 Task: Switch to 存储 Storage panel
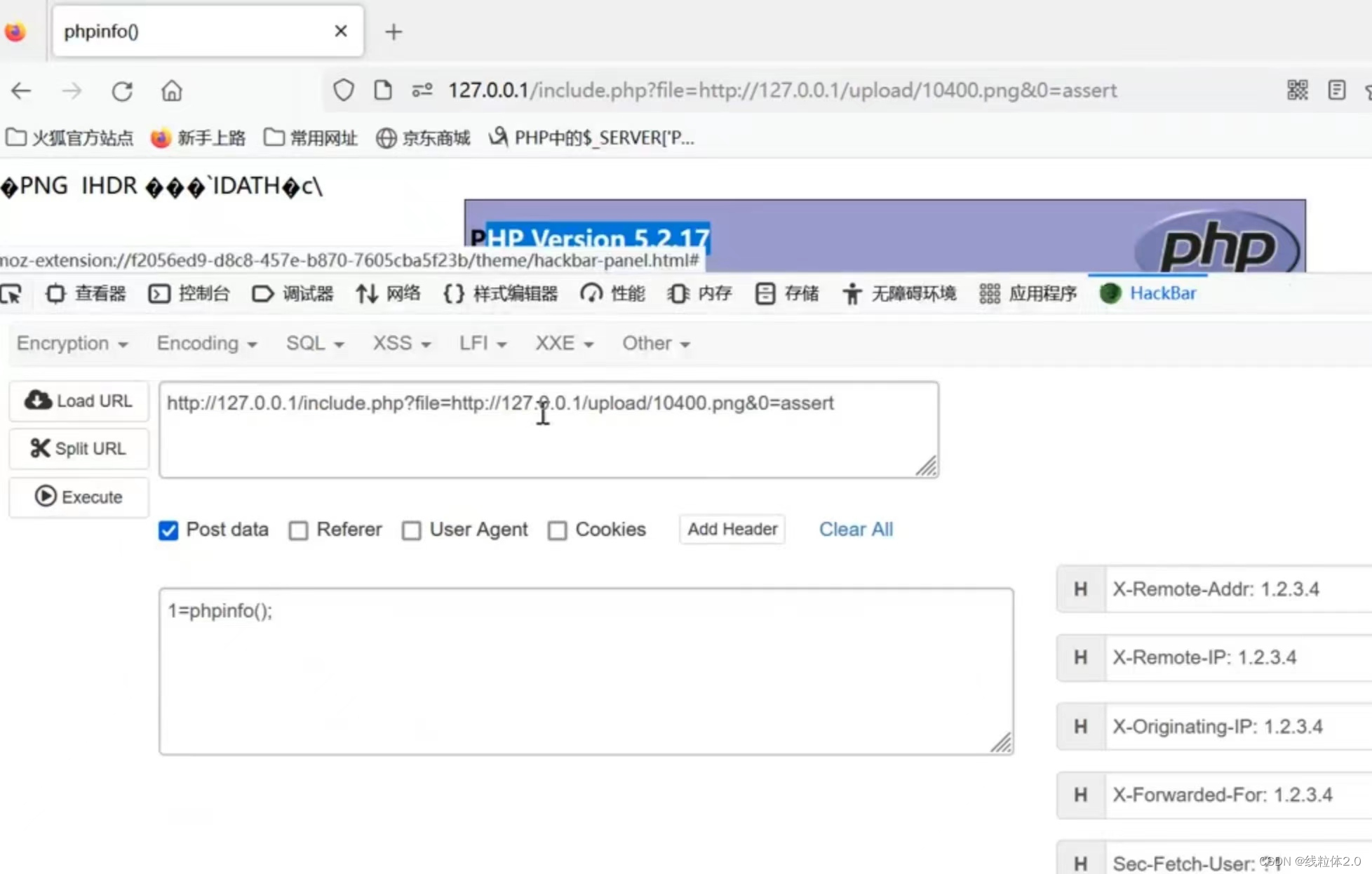coord(786,293)
